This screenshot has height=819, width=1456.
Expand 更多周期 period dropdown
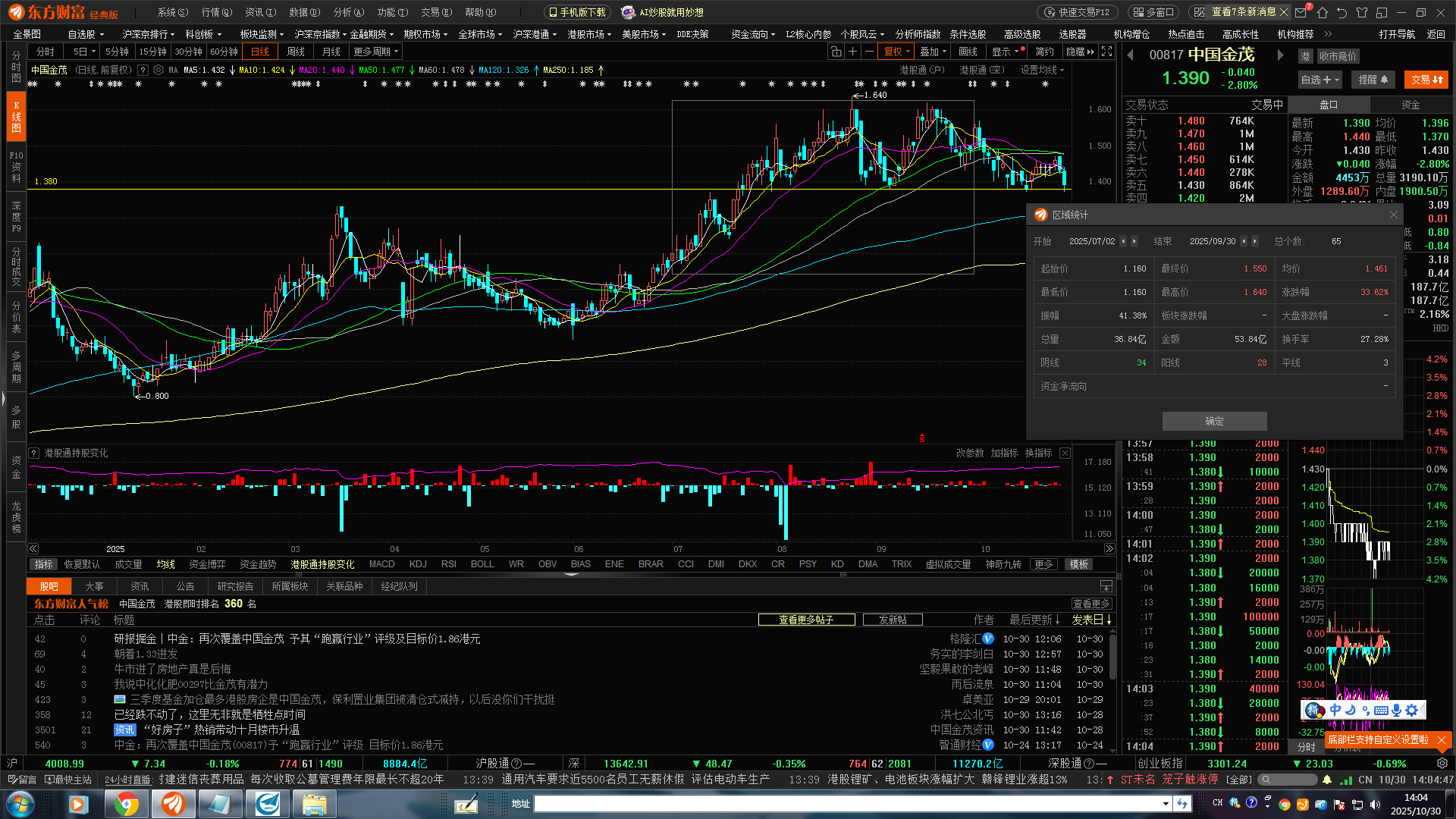pos(376,52)
